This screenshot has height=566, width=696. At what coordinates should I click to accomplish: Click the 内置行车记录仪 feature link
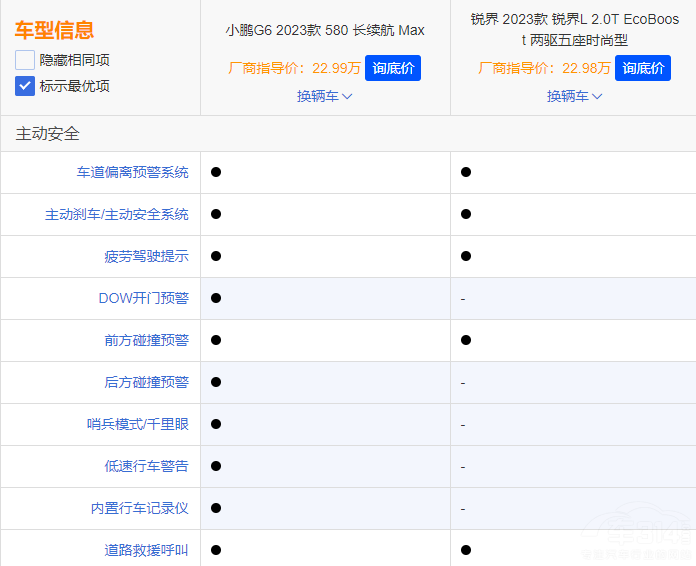pyautogui.click(x=139, y=508)
